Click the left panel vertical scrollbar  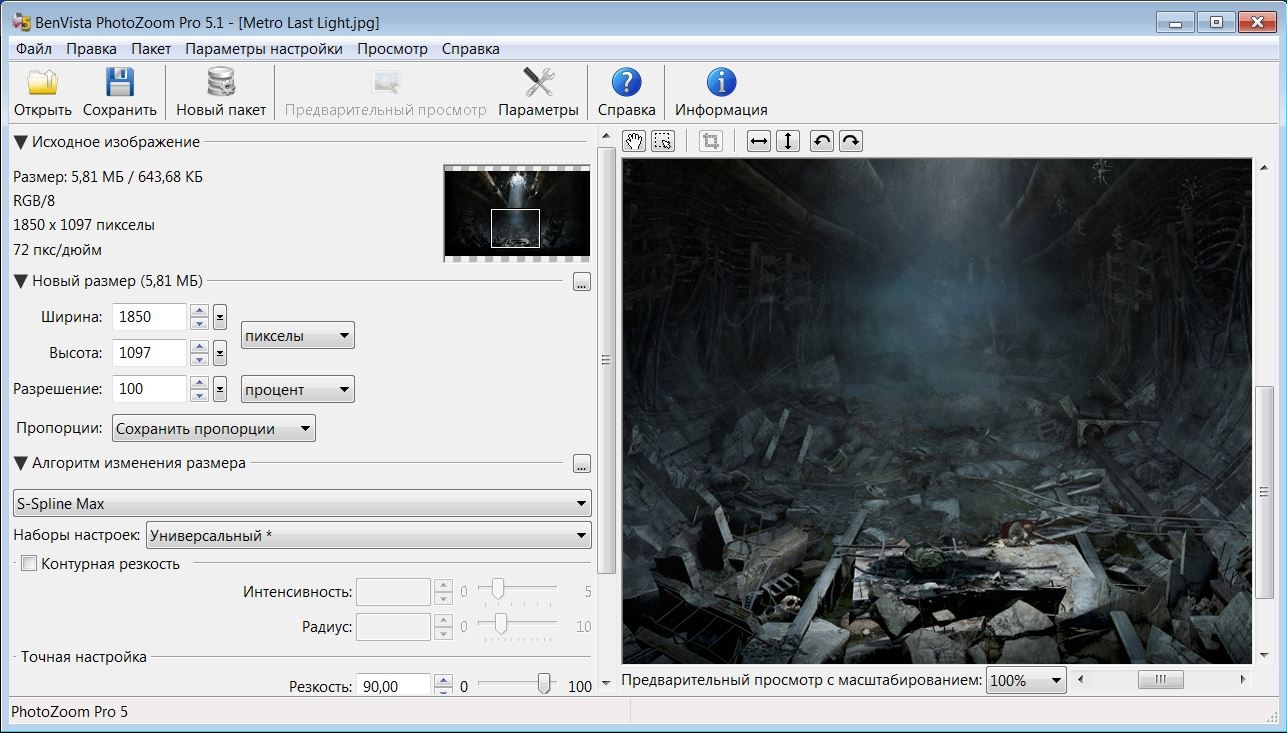coord(606,360)
